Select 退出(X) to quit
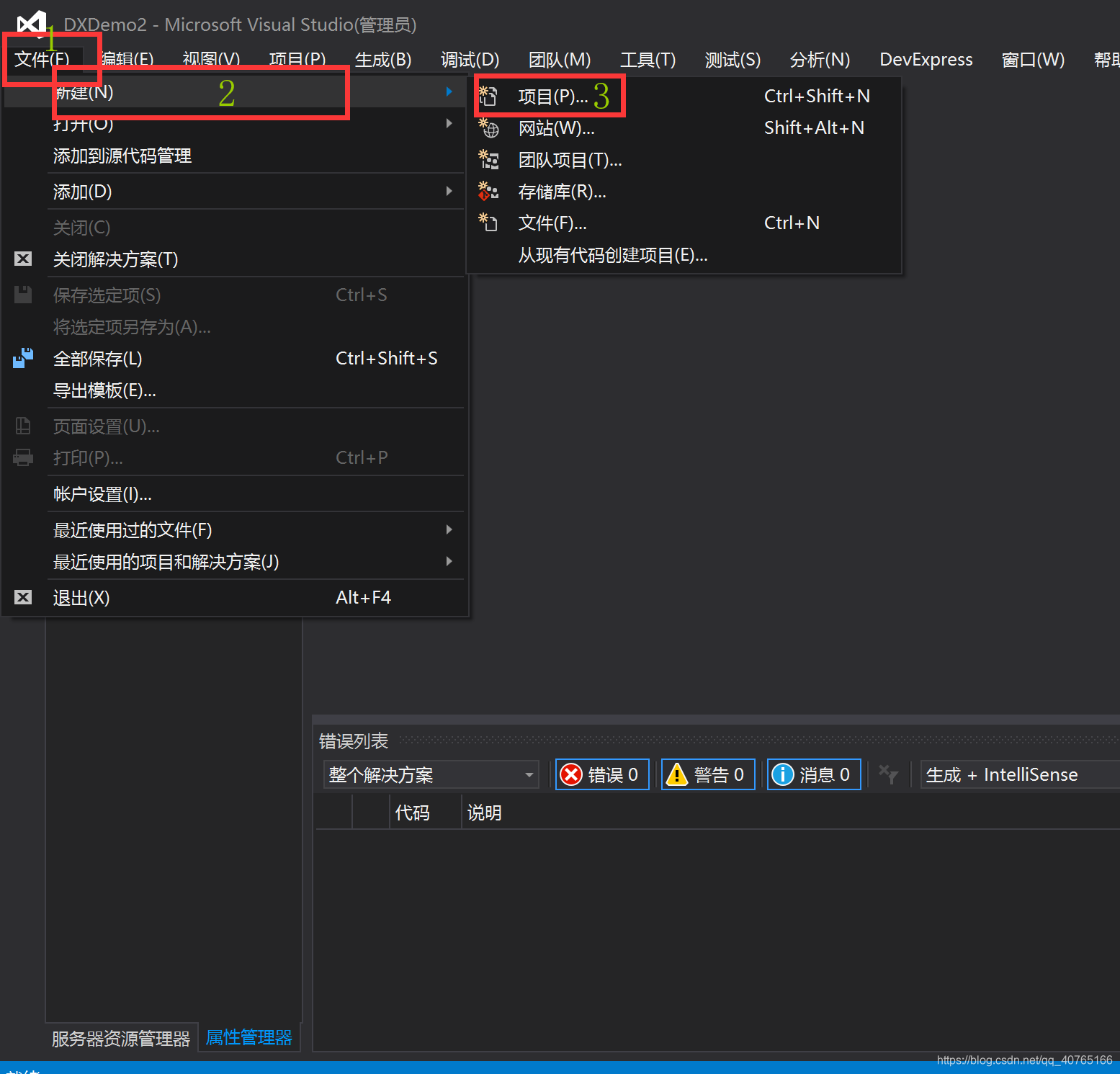This screenshot has width=1120, height=1074. pos(235,597)
